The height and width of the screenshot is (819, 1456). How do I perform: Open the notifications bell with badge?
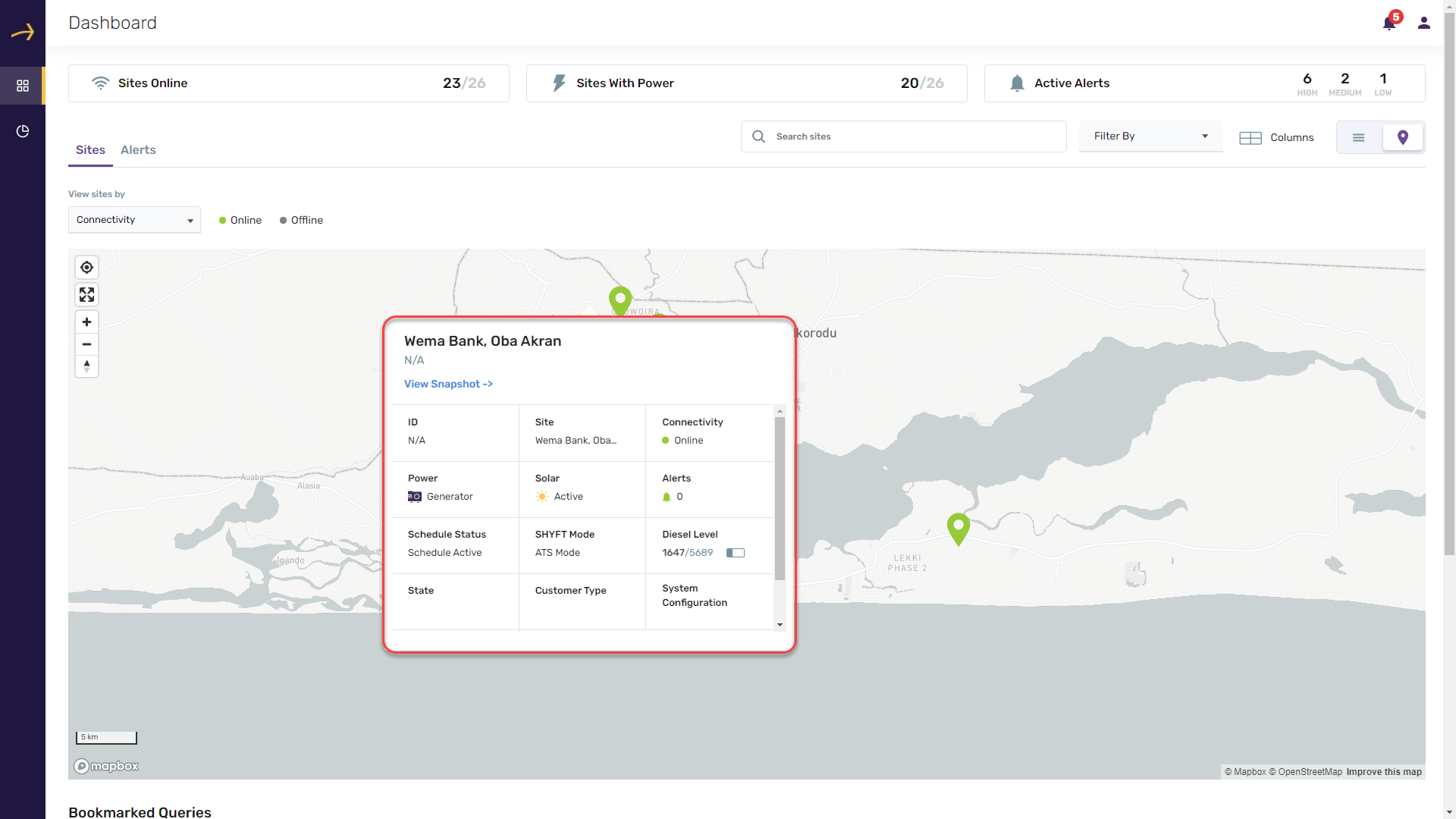click(x=1390, y=22)
